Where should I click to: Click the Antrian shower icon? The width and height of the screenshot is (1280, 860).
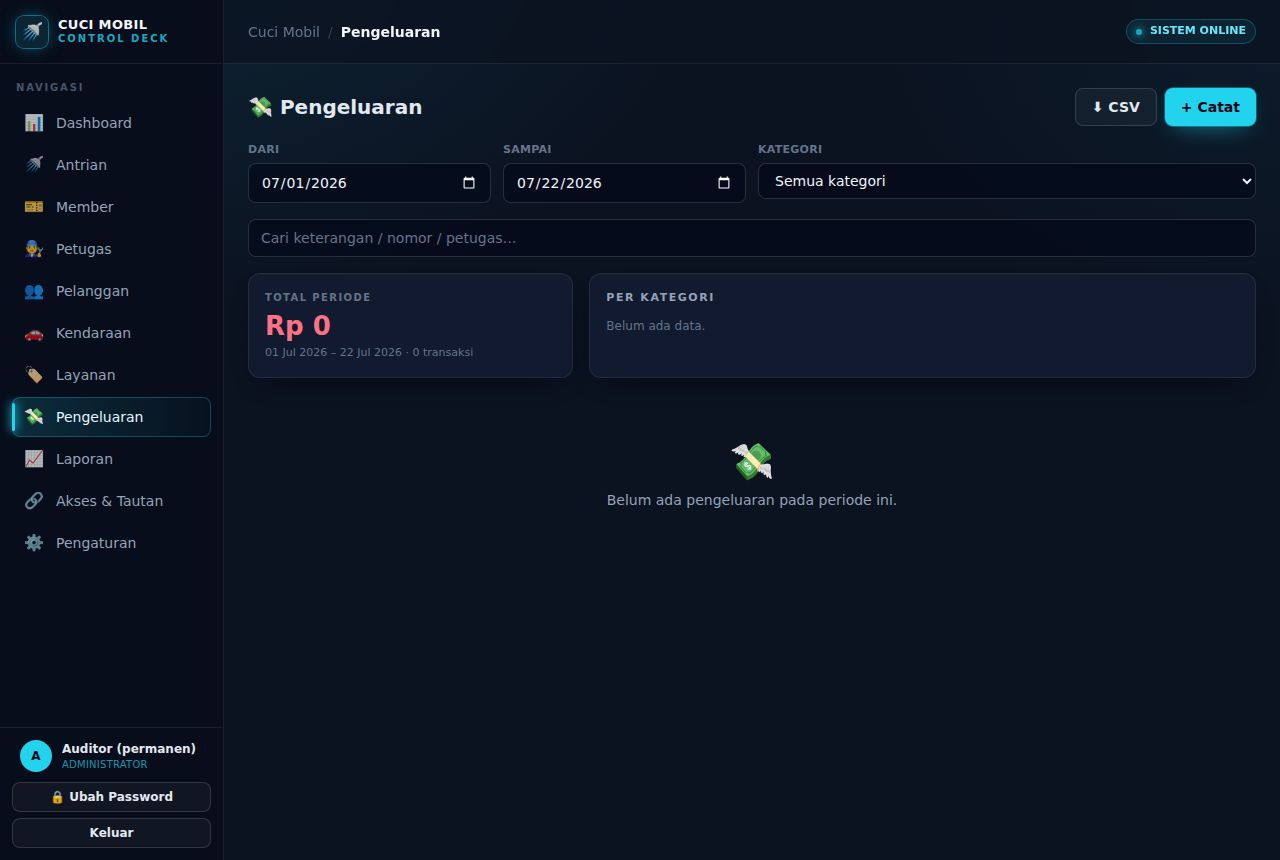click(x=34, y=165)
